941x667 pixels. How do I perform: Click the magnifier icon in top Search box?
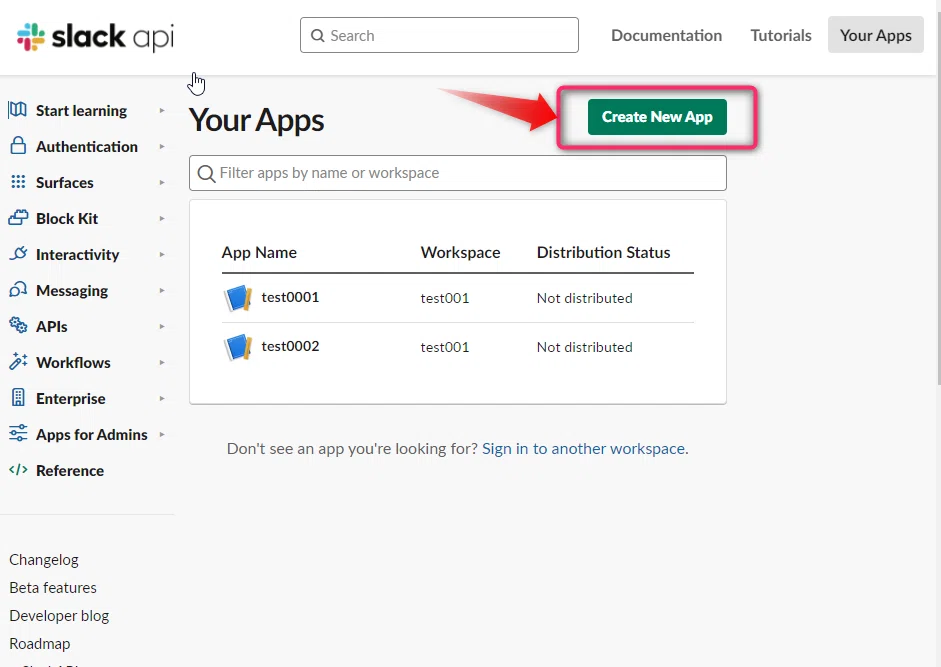coord(317,35)
